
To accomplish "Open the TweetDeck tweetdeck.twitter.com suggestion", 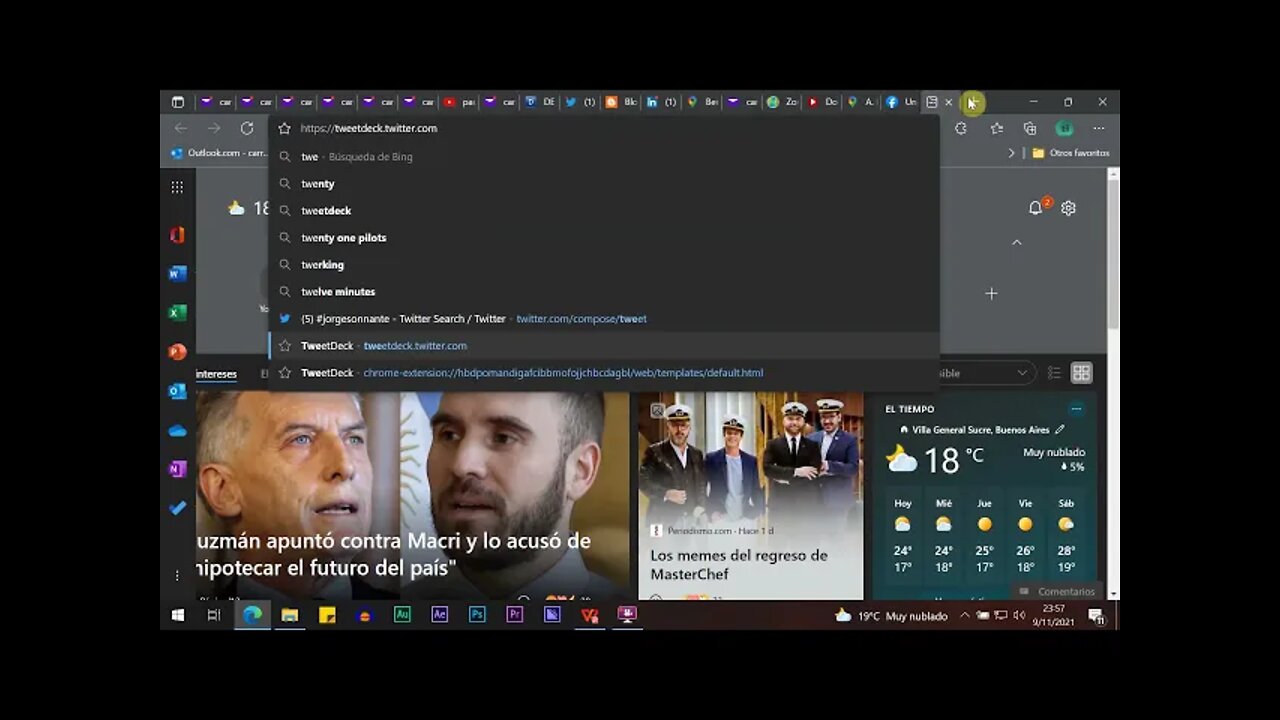I will tap(604, 346).
